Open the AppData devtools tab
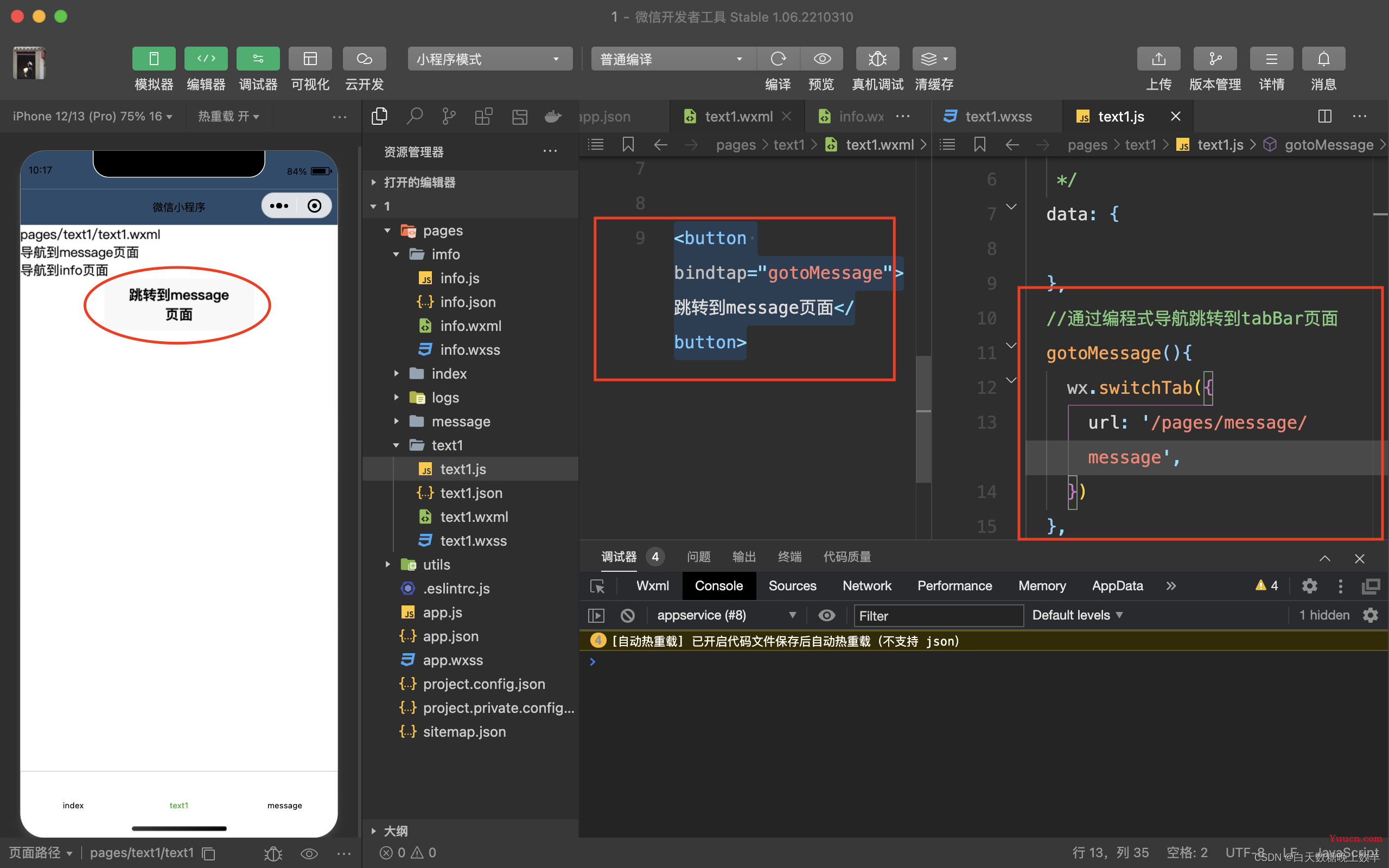The image size is (1389, 868). point(1117,585)
